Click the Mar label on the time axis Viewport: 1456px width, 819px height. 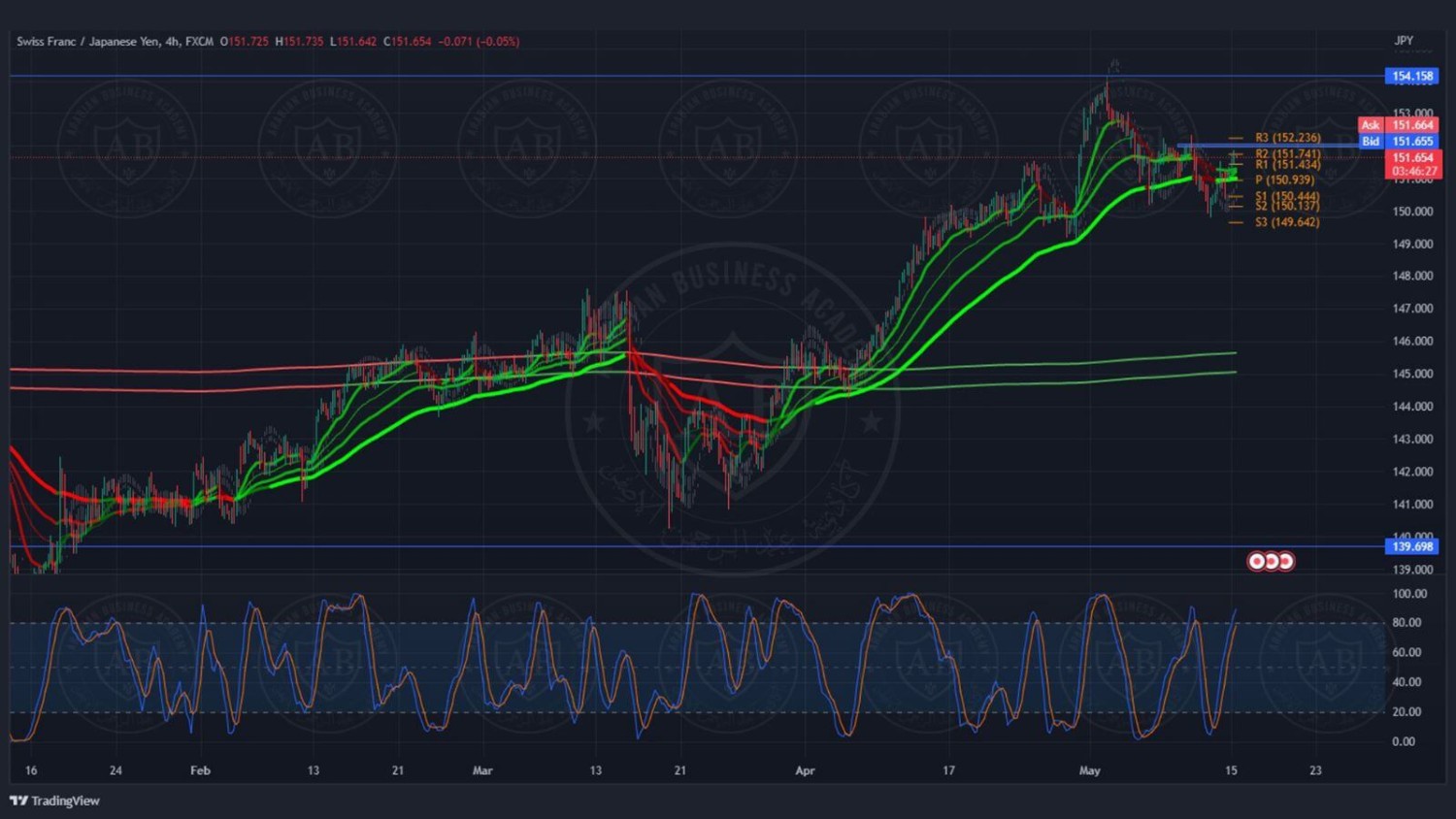pos(482,770)
